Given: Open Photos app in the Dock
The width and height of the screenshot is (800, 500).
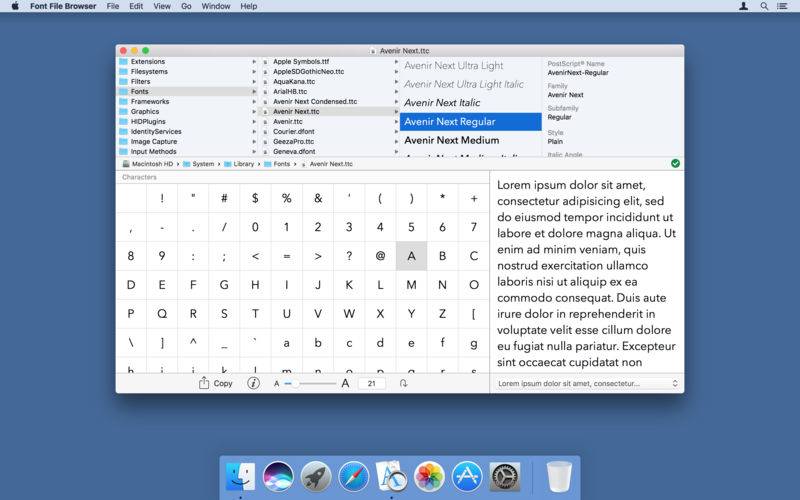Looking at the screenshot, I should (x=429, y=476).
